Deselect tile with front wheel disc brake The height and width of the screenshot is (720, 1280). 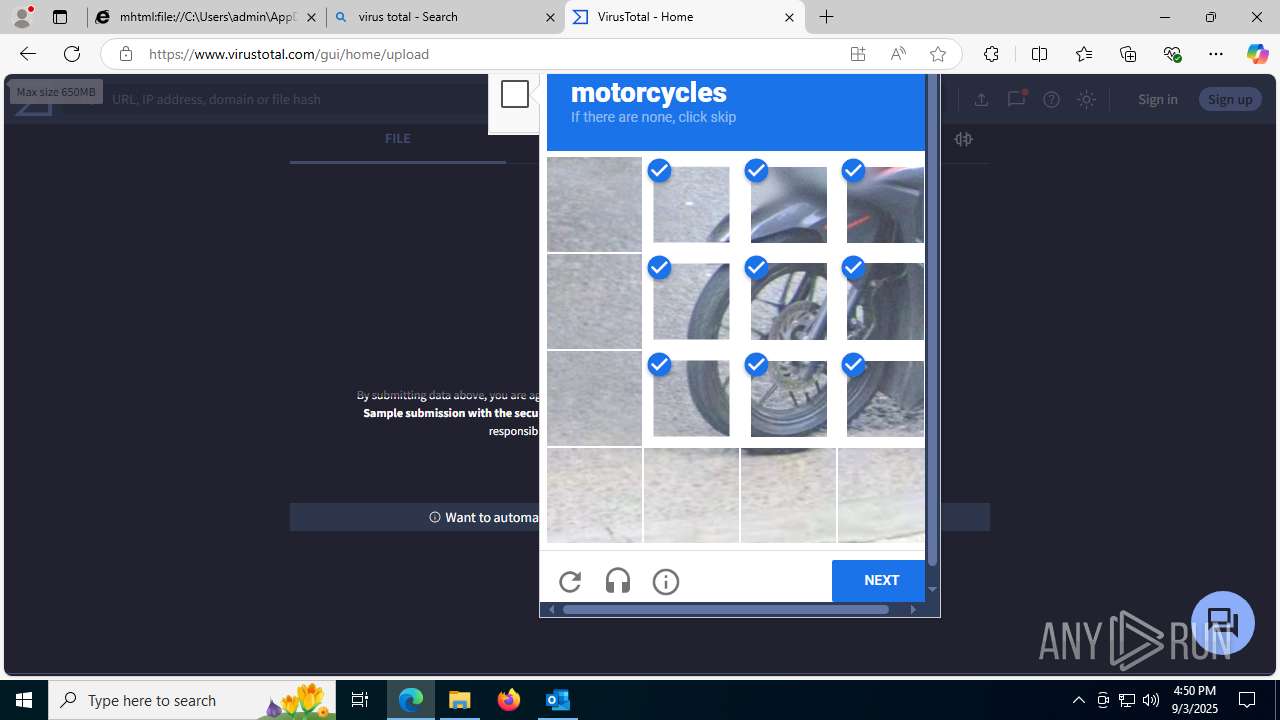pos(789,302)
